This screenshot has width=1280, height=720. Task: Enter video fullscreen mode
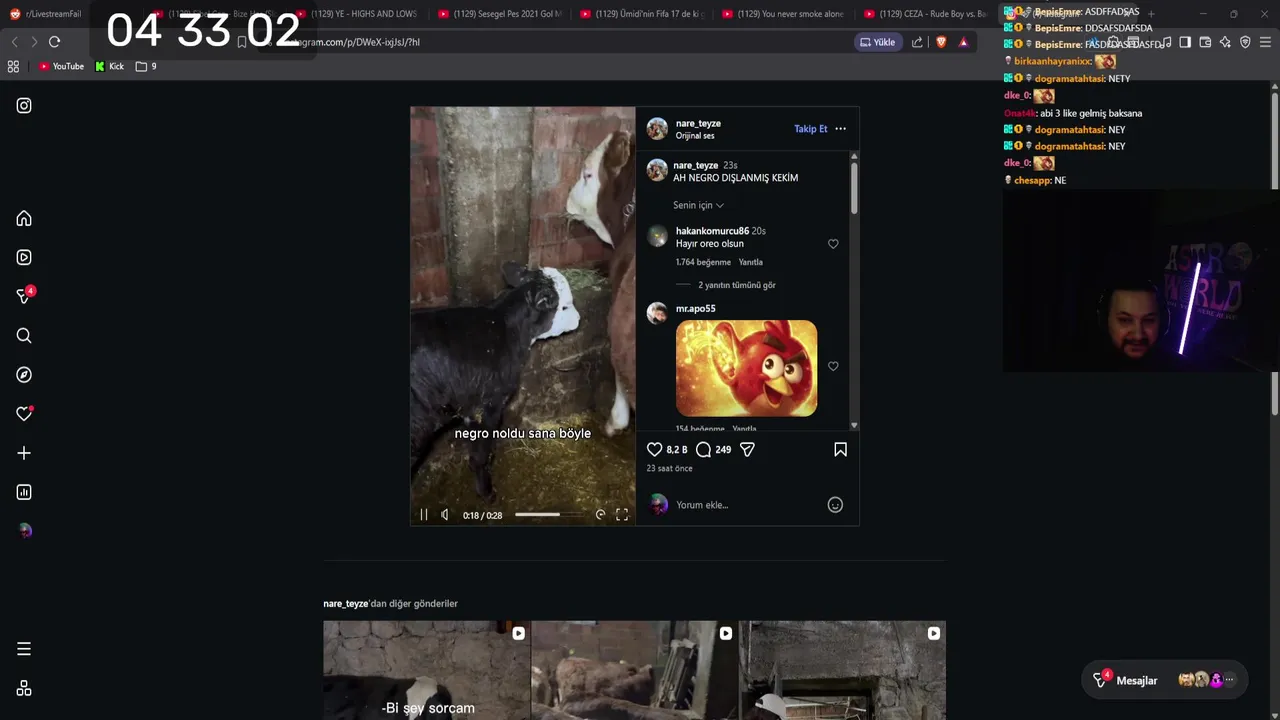tap(622, 515)
